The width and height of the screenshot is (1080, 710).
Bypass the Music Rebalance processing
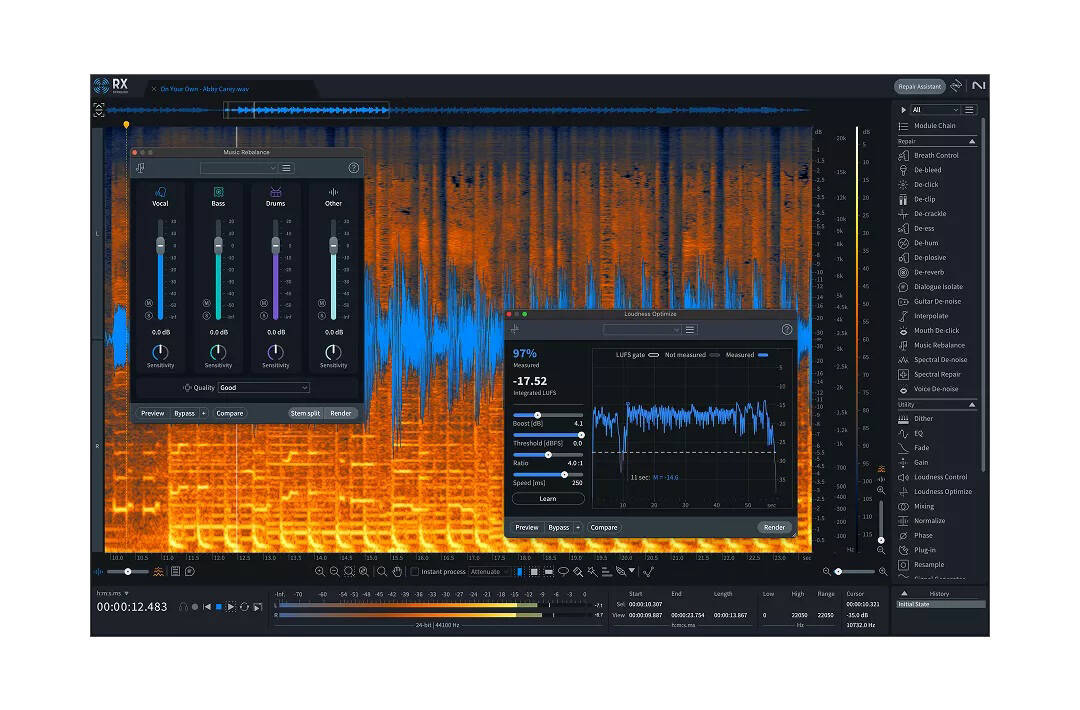(185, 412)
